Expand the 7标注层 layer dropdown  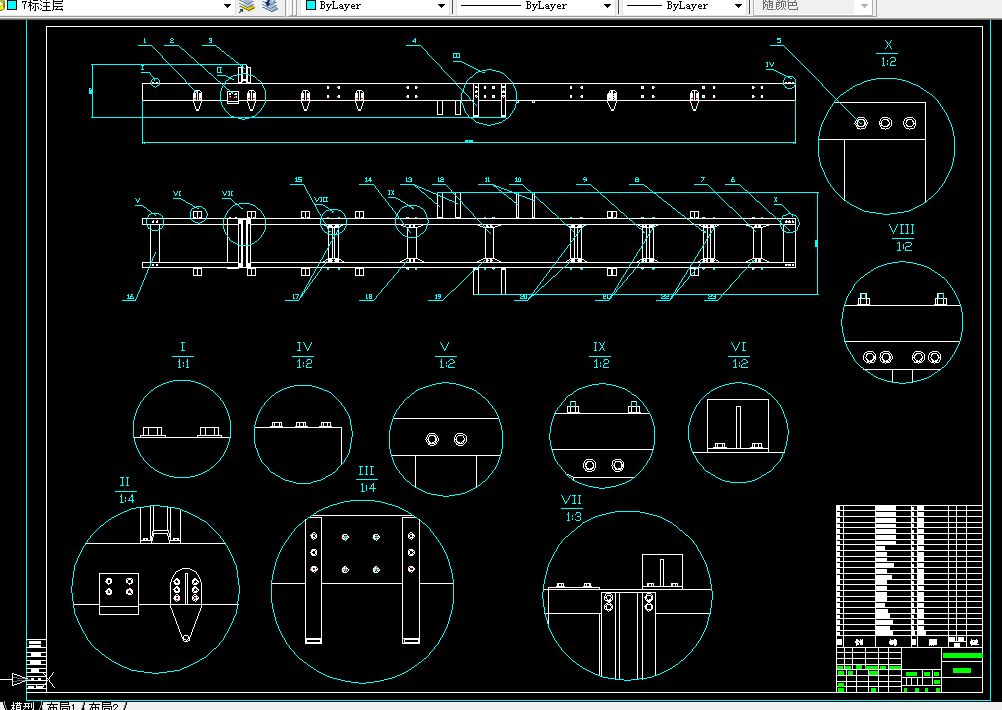click(x=227, y=6)
